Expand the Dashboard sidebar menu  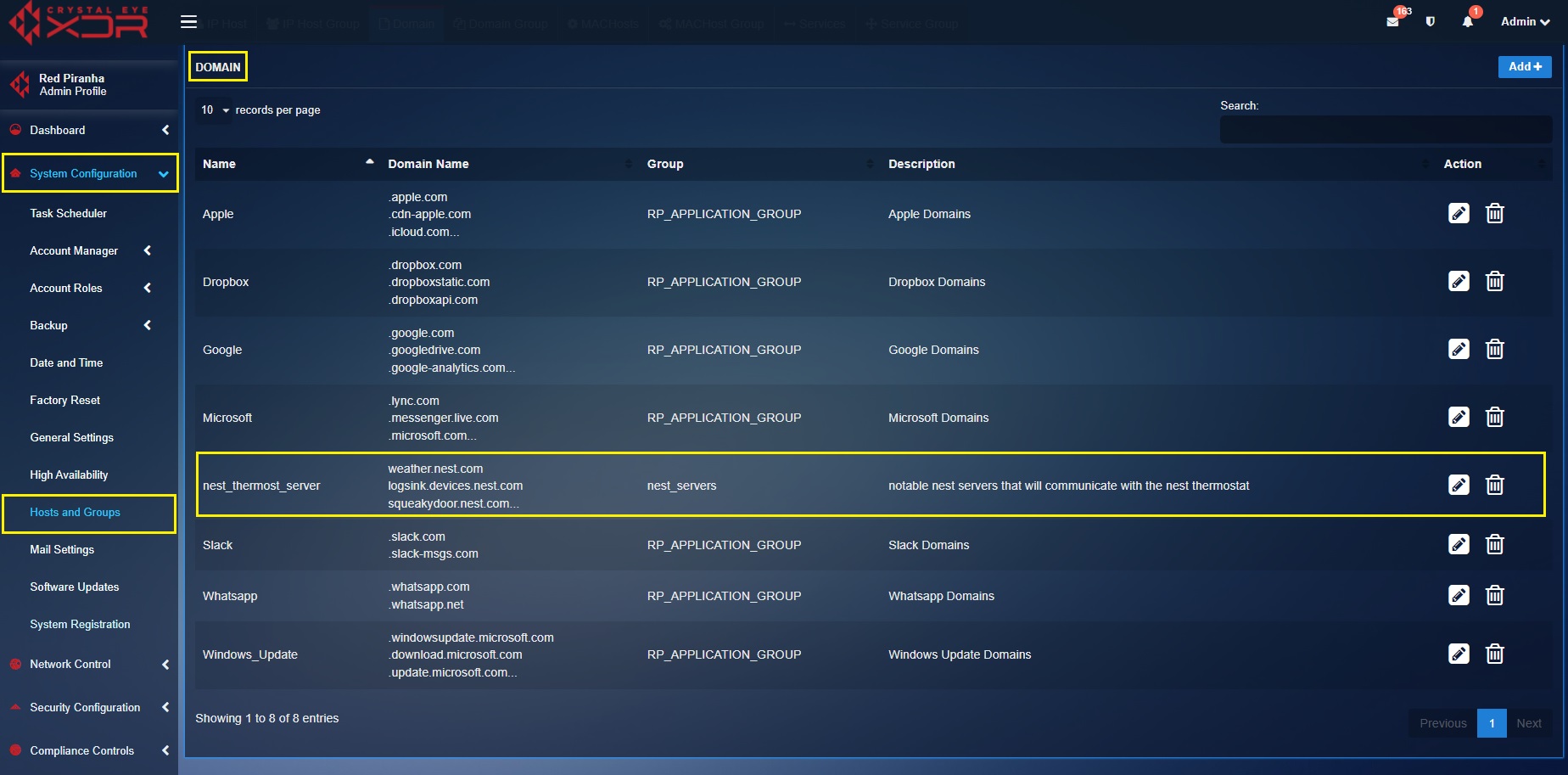click(89, 130)
